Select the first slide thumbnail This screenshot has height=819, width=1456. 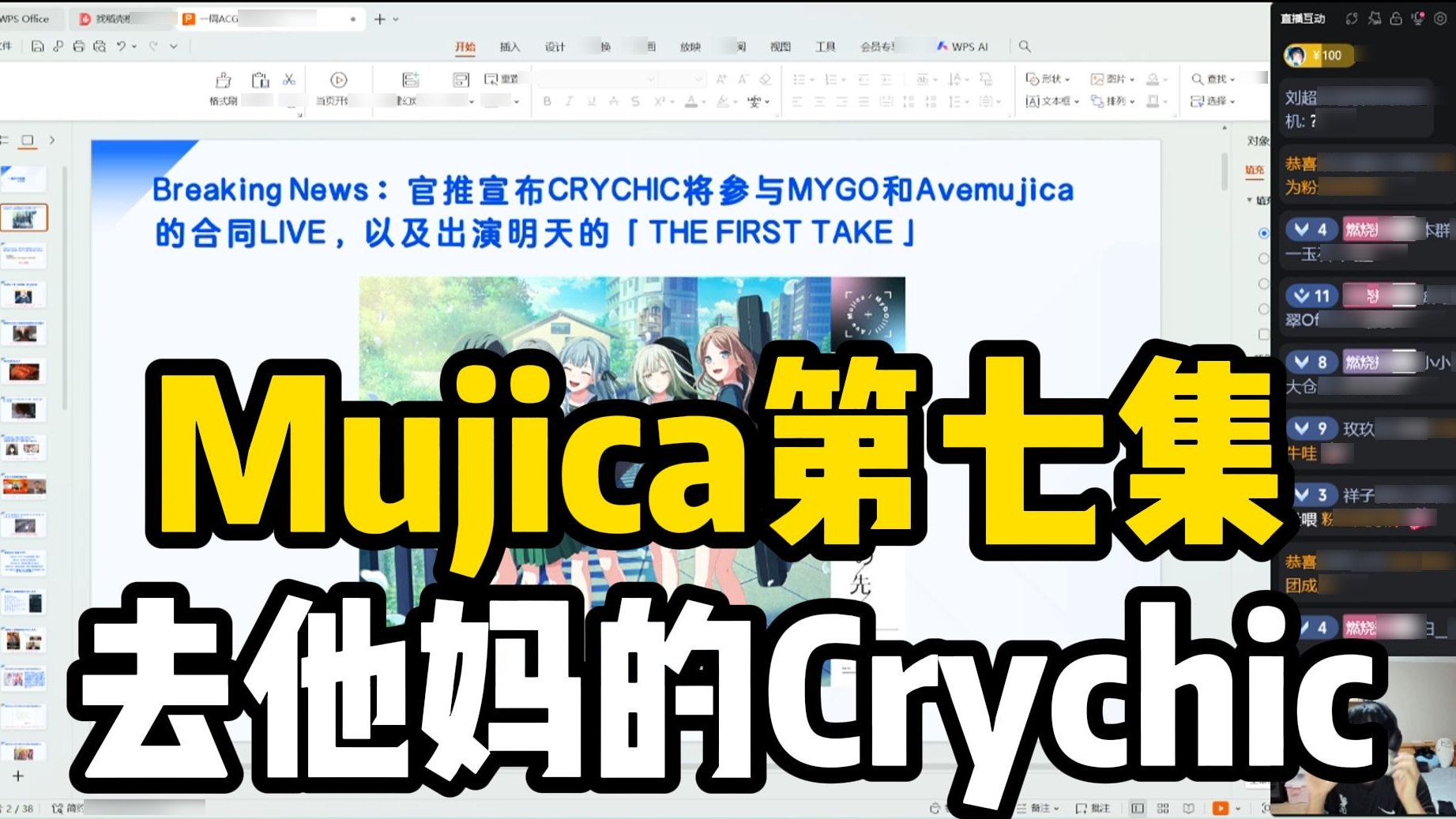(x=24, y=178)
